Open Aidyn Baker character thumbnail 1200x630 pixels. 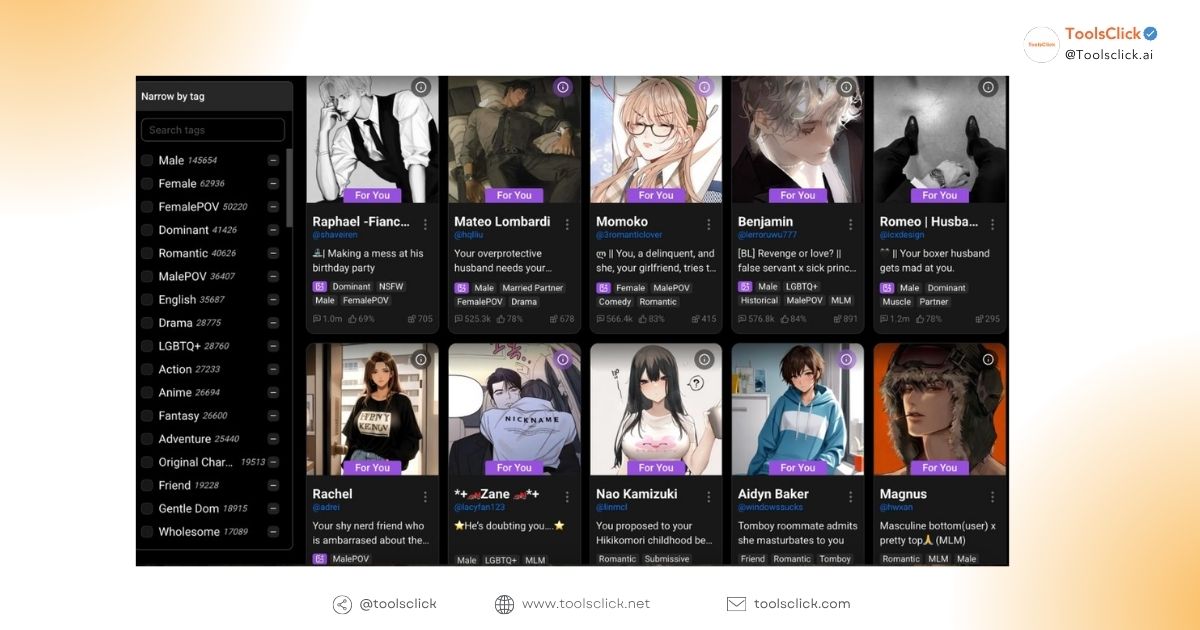tap(798, 410)
